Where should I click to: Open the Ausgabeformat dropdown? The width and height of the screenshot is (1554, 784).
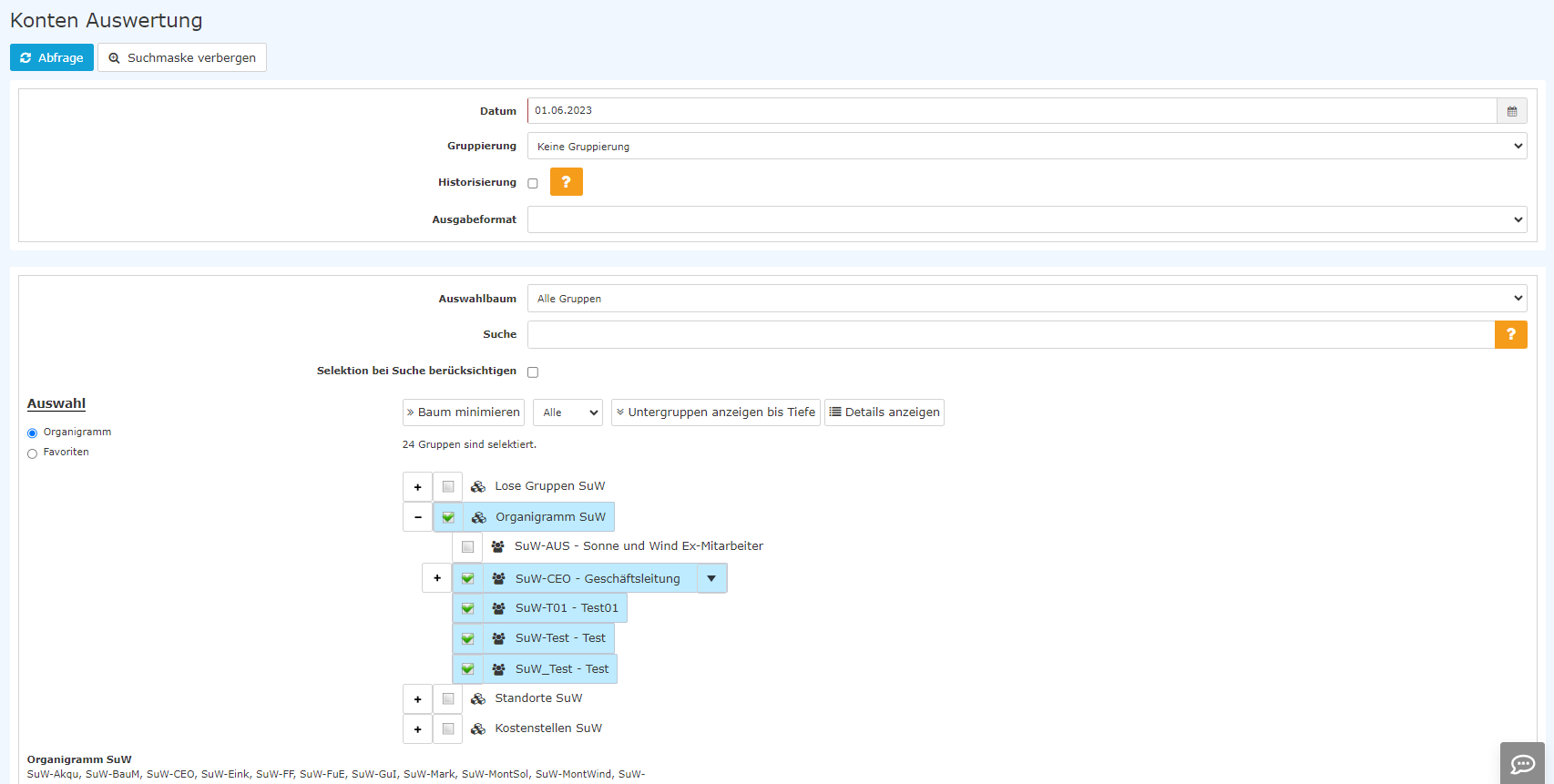pos(1027,219)
